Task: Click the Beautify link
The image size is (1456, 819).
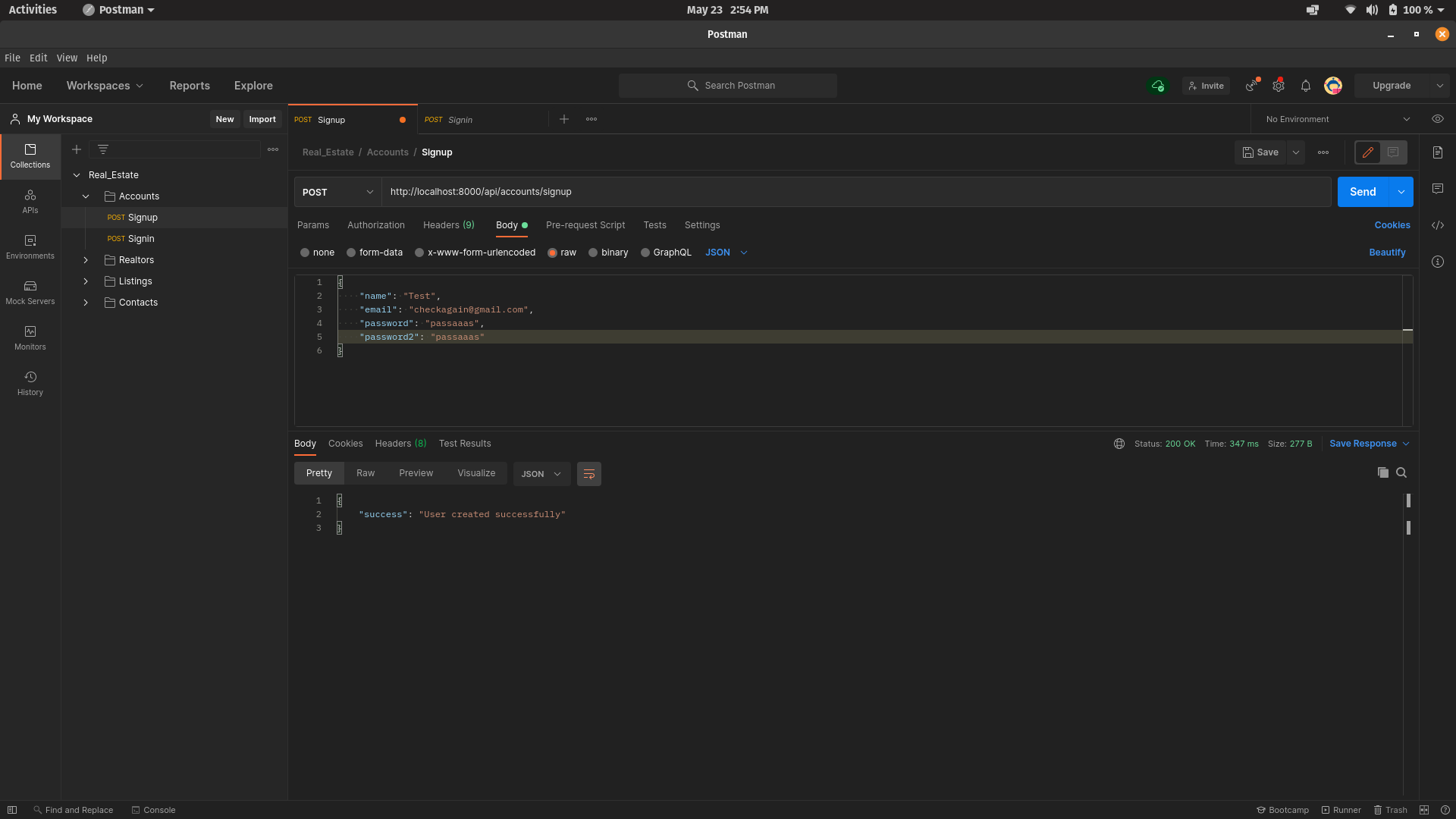Action: tap(1387, 253)
